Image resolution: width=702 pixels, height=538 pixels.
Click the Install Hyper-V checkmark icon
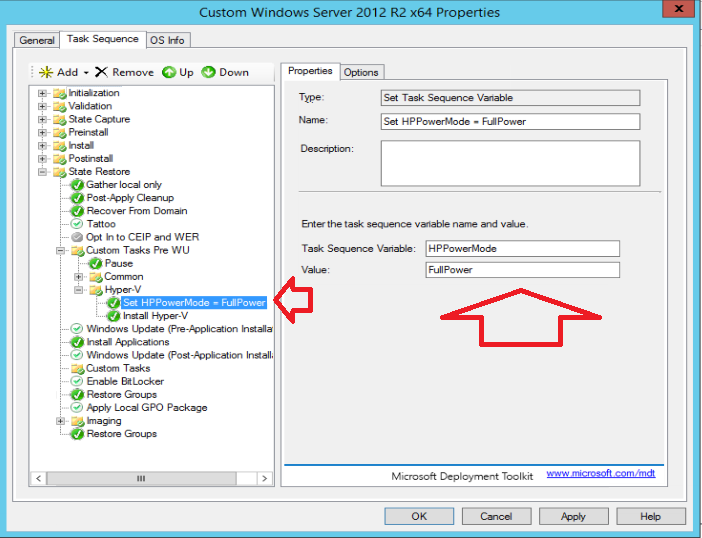pos(113,316)
